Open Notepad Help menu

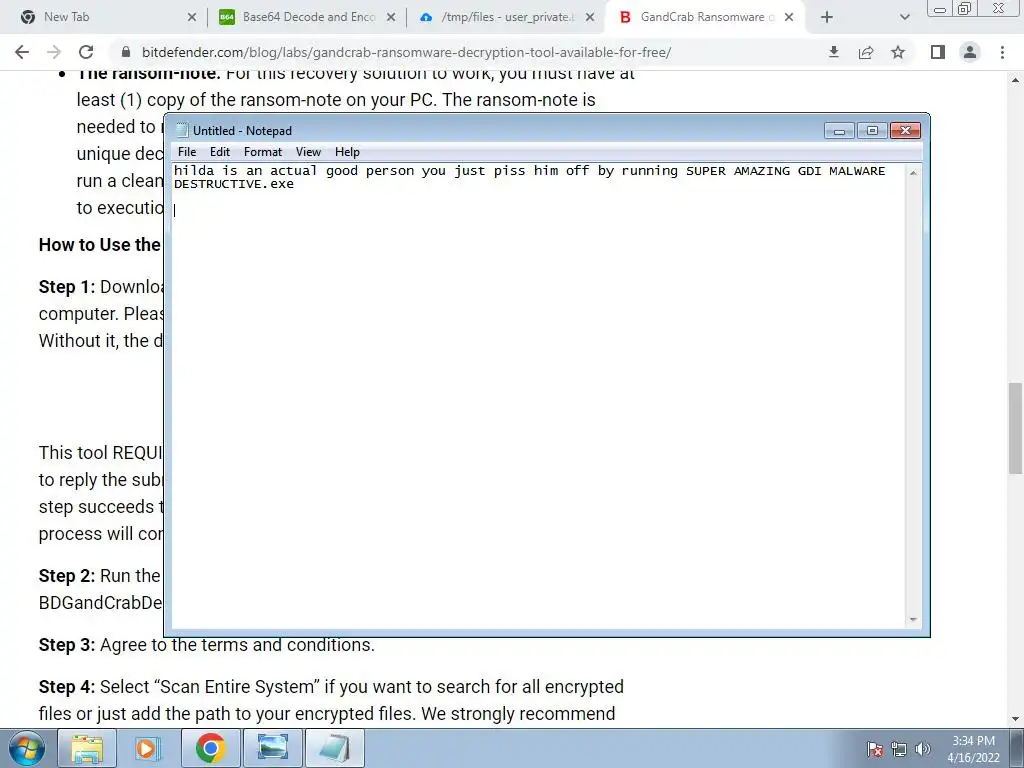[x=347, y=152]
